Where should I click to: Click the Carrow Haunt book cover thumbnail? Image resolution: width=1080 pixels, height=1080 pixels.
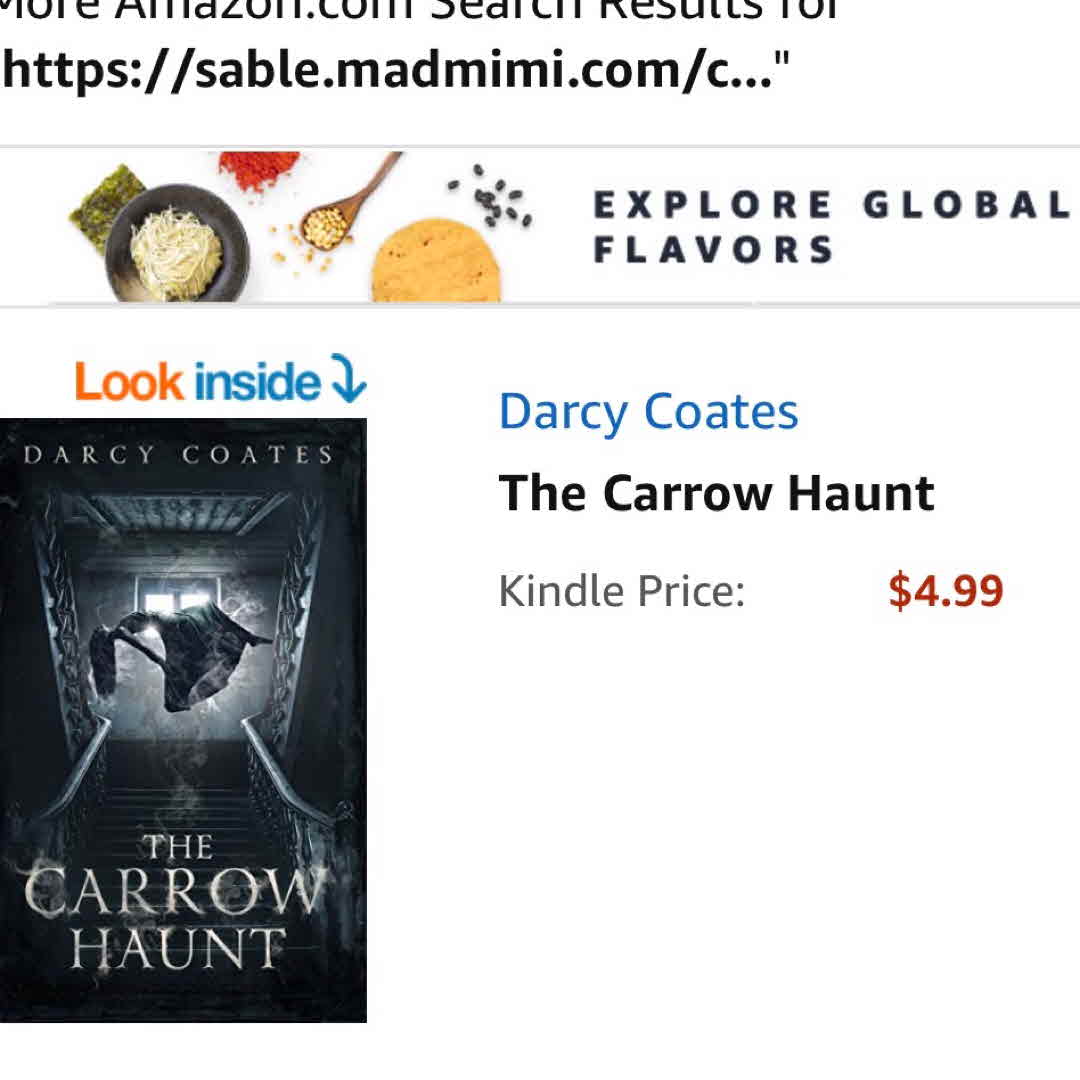click(x=183, y=720)
